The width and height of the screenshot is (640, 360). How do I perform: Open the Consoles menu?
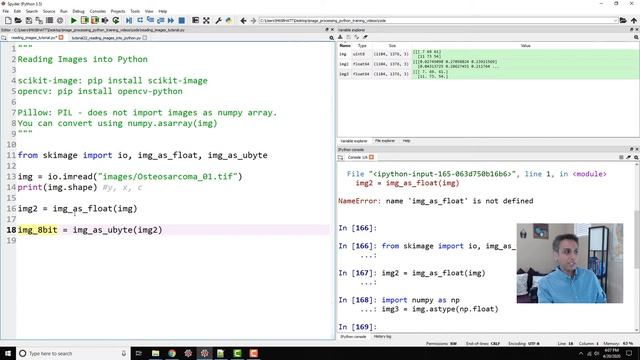tap(98, 11)
